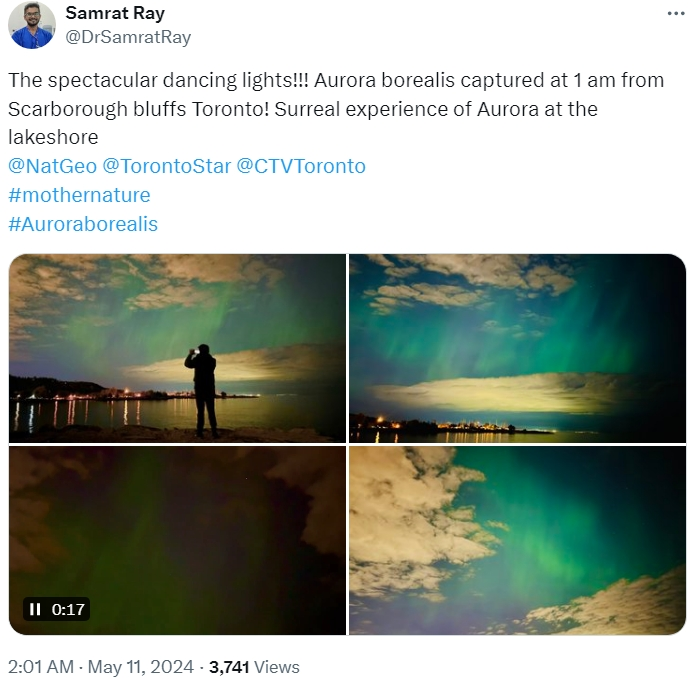The width and height of the screenshot is (694, 679).
Task: Open bottom-right photo of clouds and aurora
Action: click(517, 540)
